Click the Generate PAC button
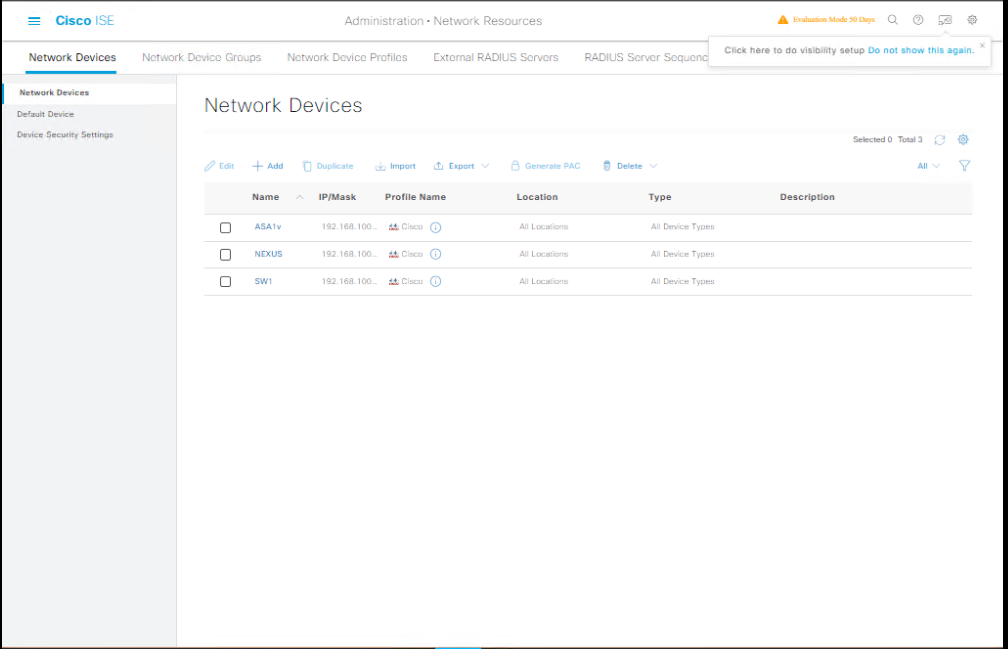The width and height of the screenshot is (1008, 649). tap(545, 166)
